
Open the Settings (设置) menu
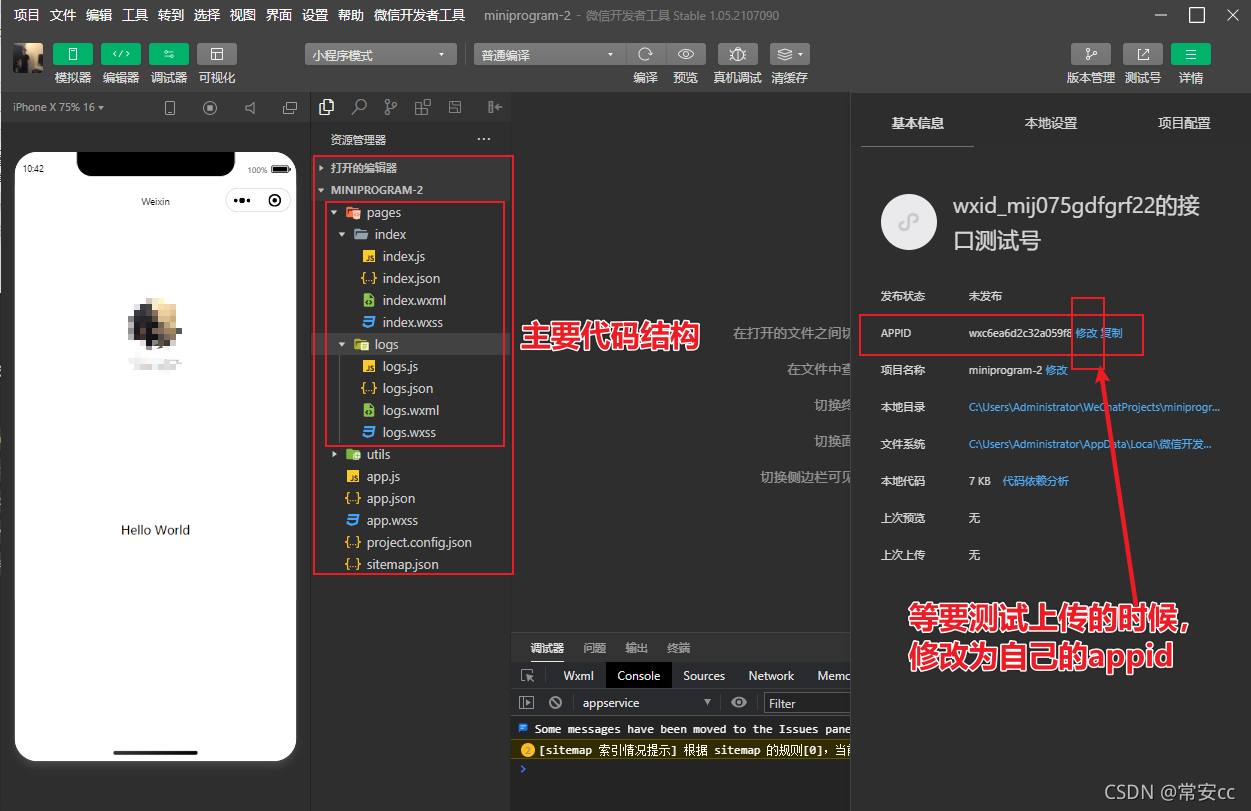pyautogui.click(x=315, y=15)
